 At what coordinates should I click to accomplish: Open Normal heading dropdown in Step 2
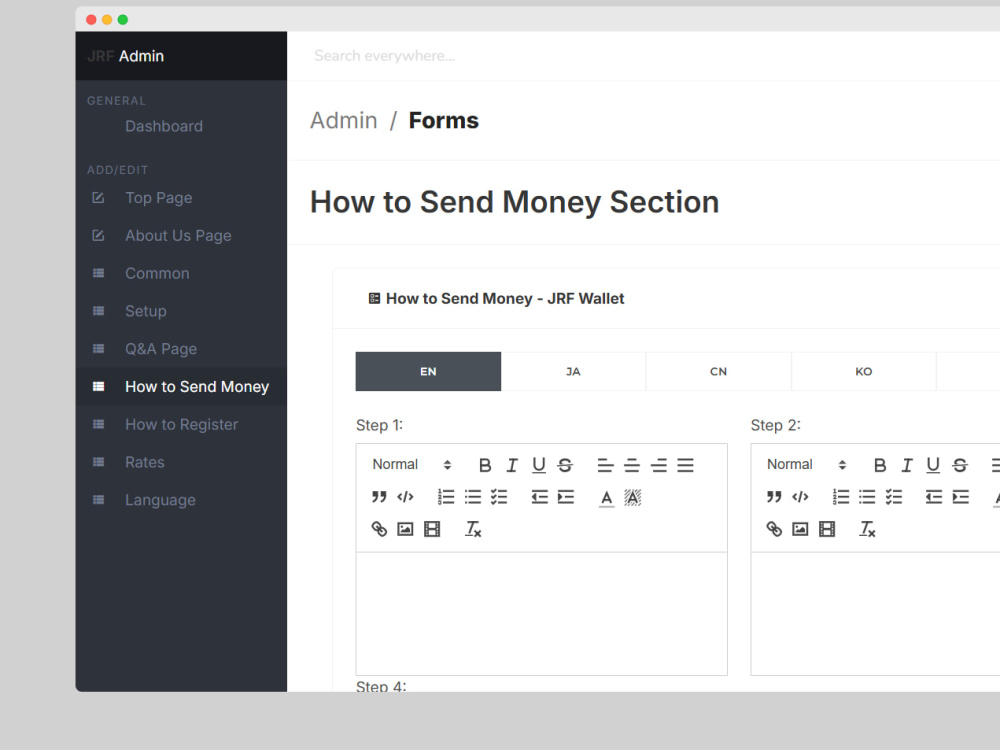(807, 464)
